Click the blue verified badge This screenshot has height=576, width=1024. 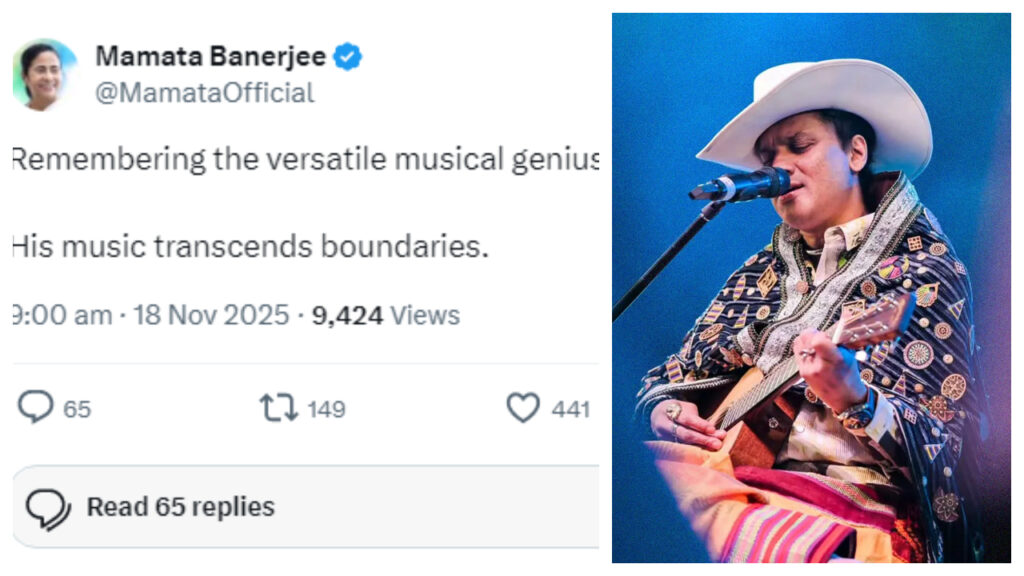(348, 58)
